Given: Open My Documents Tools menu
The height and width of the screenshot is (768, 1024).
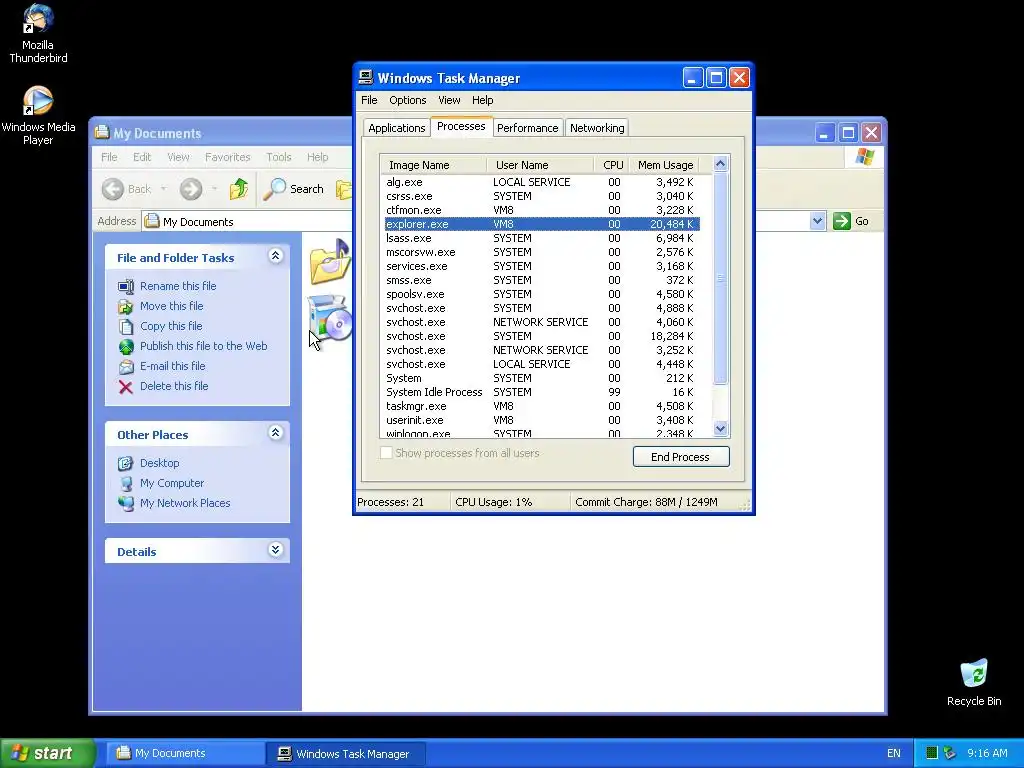Looking at the screenshot, I should tap(279, 157).
